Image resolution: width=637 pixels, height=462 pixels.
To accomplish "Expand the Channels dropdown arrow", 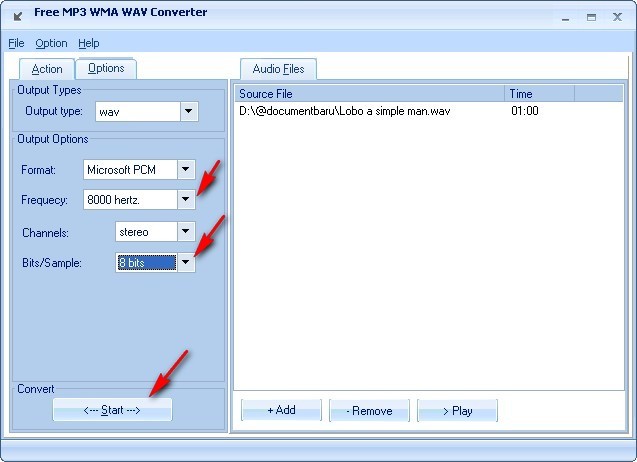I will [186, 231].
